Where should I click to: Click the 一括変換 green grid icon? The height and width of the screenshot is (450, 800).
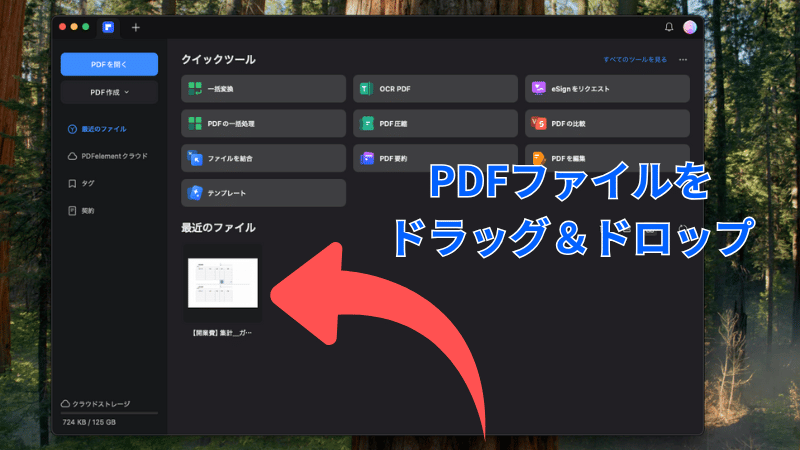[195, 89]
